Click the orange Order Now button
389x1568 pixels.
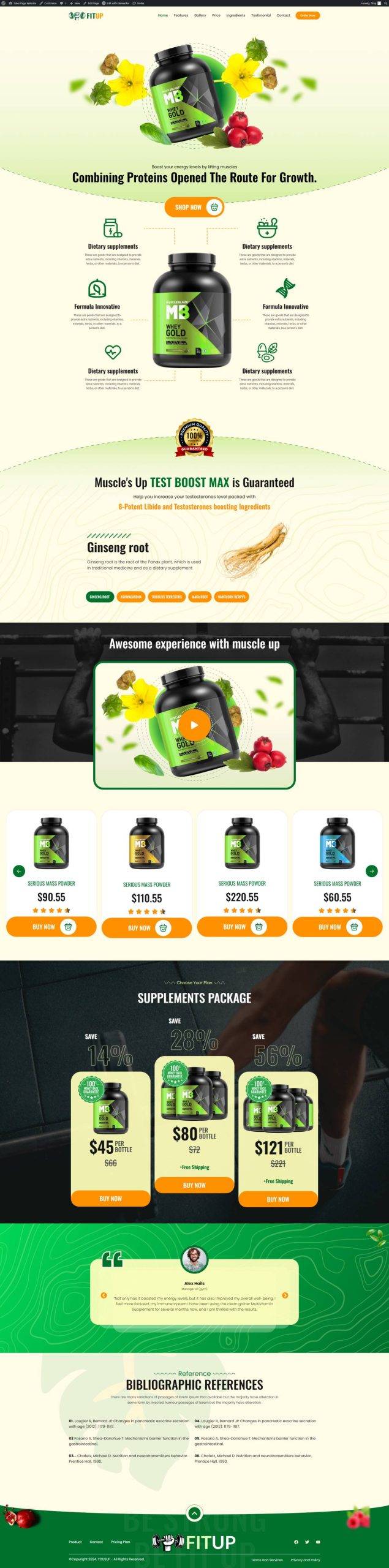(308, 15)
